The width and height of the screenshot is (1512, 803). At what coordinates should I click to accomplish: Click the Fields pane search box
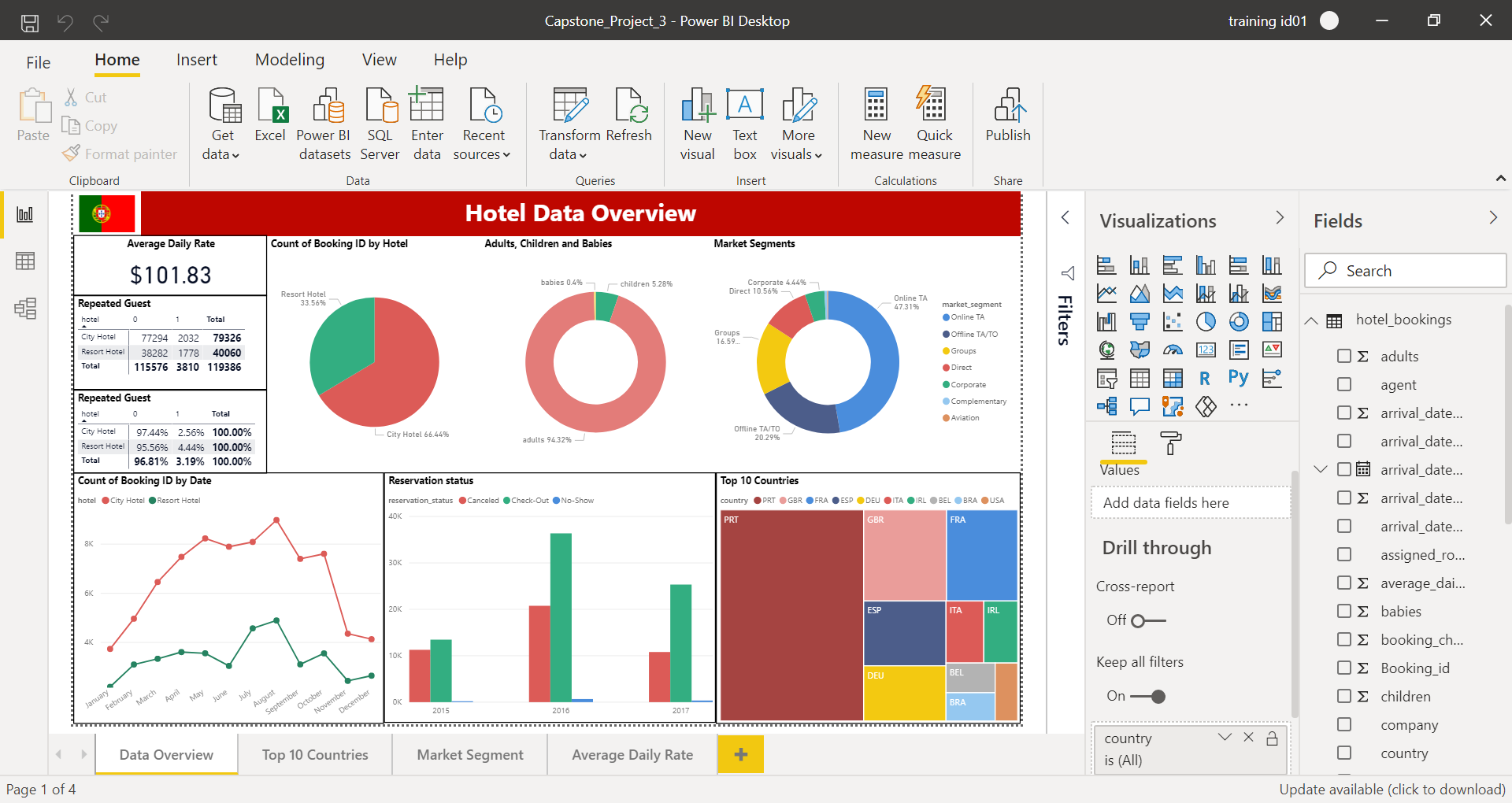[x=1406, y=271]
